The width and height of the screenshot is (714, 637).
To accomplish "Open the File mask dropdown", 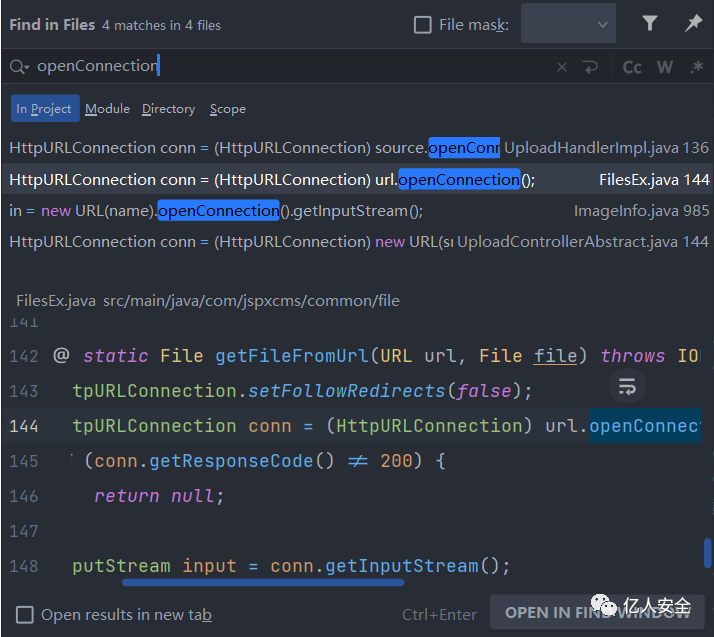I will coord(568,24).
